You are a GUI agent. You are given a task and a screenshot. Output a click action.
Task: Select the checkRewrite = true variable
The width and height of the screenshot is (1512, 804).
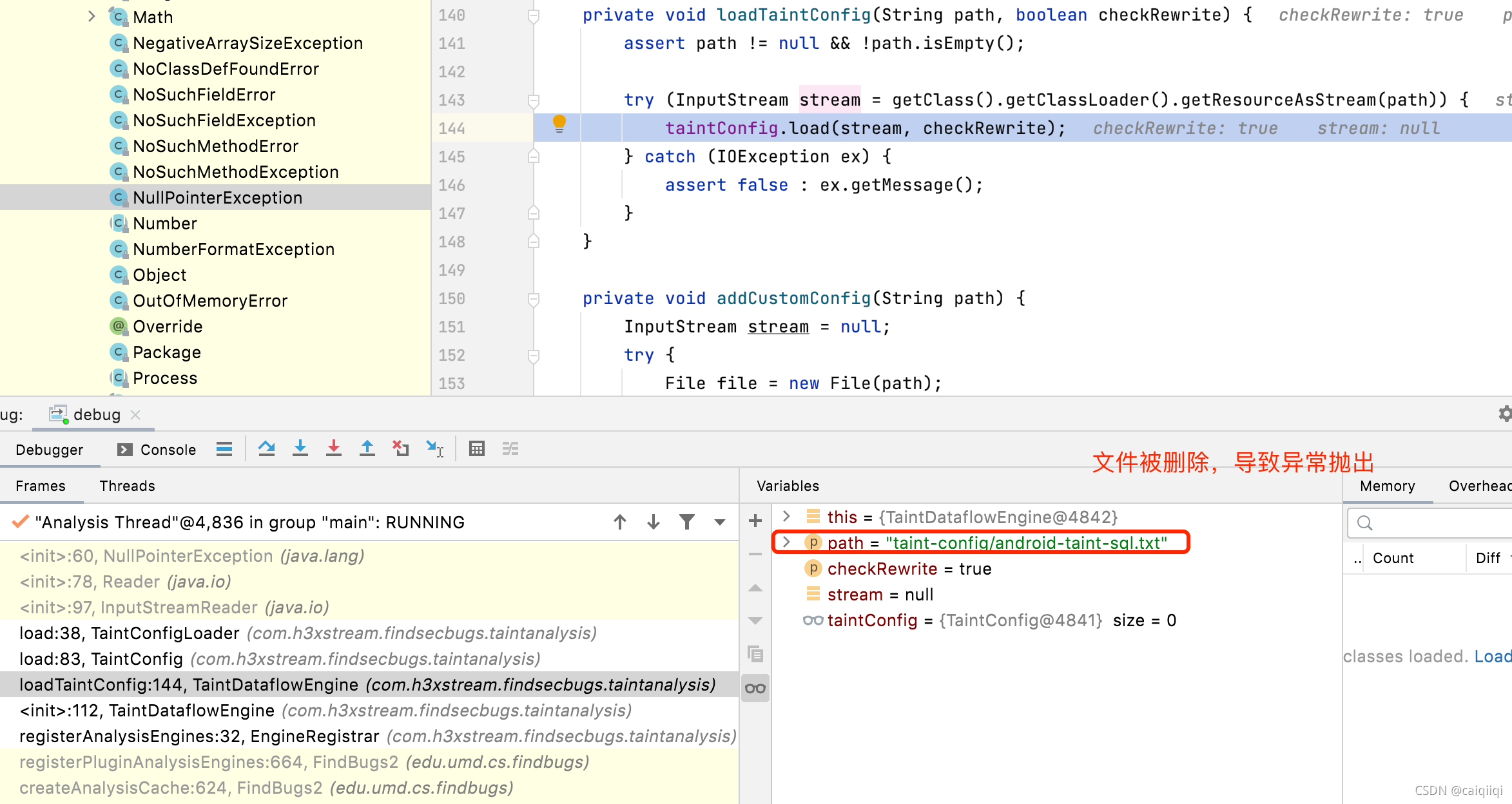pyautogui.click(x=909, y=568)
